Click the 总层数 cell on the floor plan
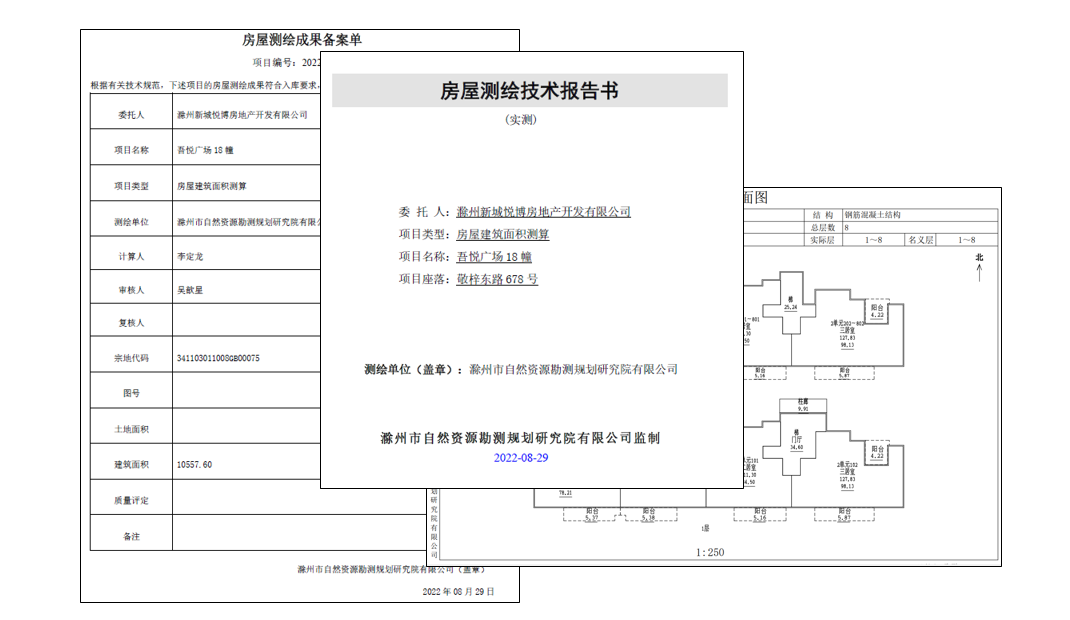This screenshot has height=620, width=1070. coord(823,228)
